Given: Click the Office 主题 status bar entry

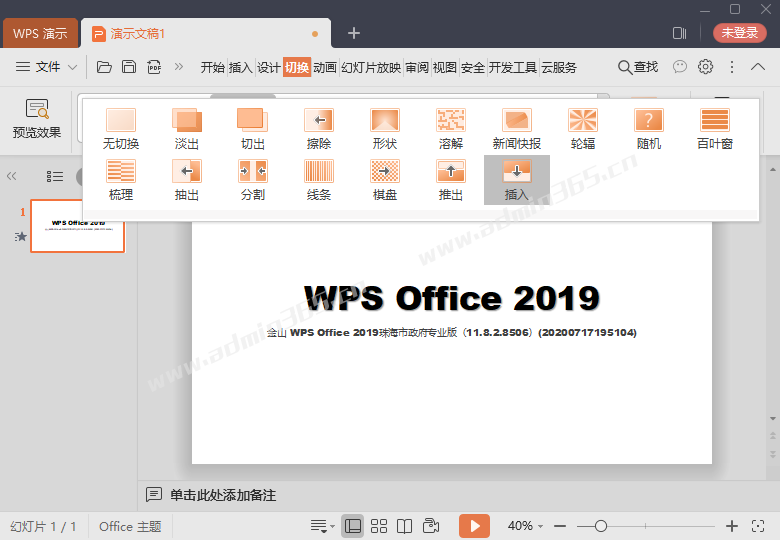Looking at the screenshot, I should (130, 527).
